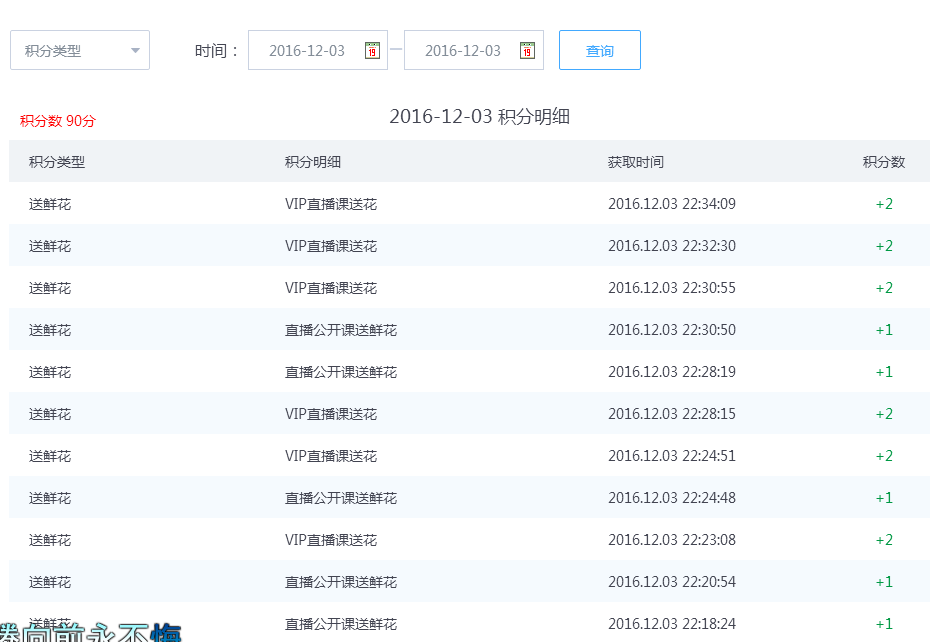Click the 积分类型 column header
The width and height of the screenshot is (934, 642).
click(x=57, y=162)
